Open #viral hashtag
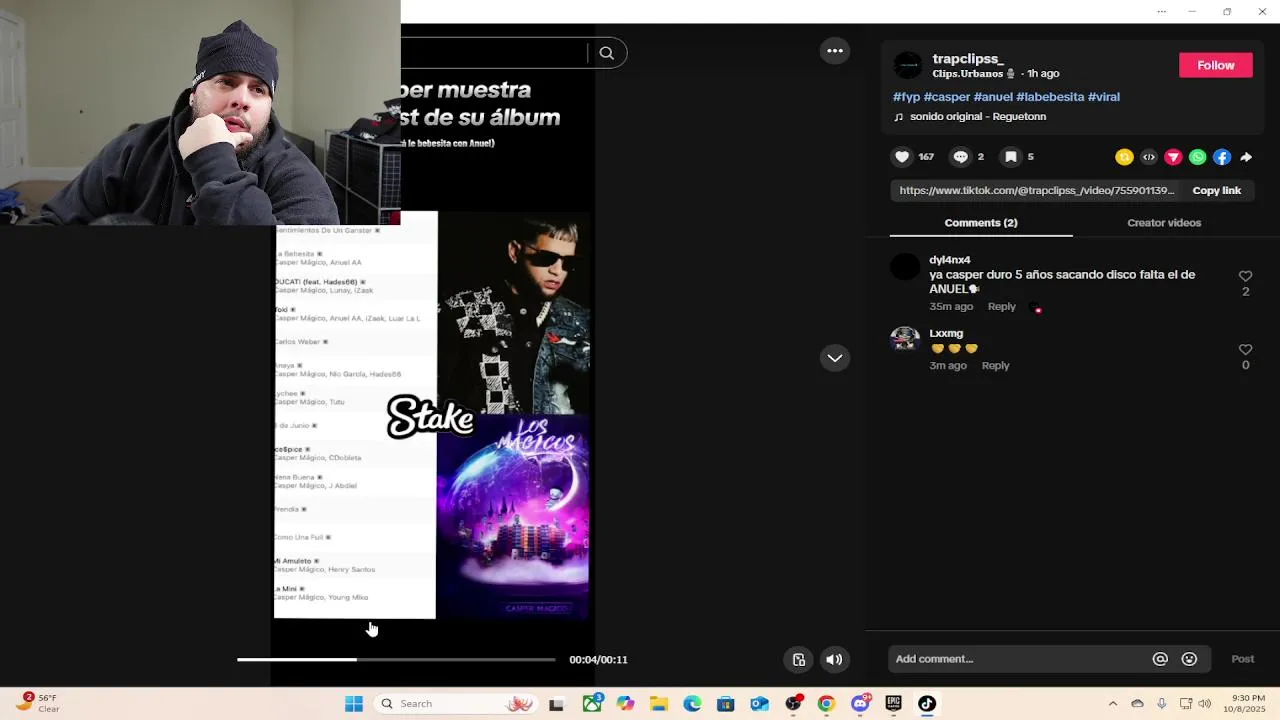 click(x=1104, y=97)
